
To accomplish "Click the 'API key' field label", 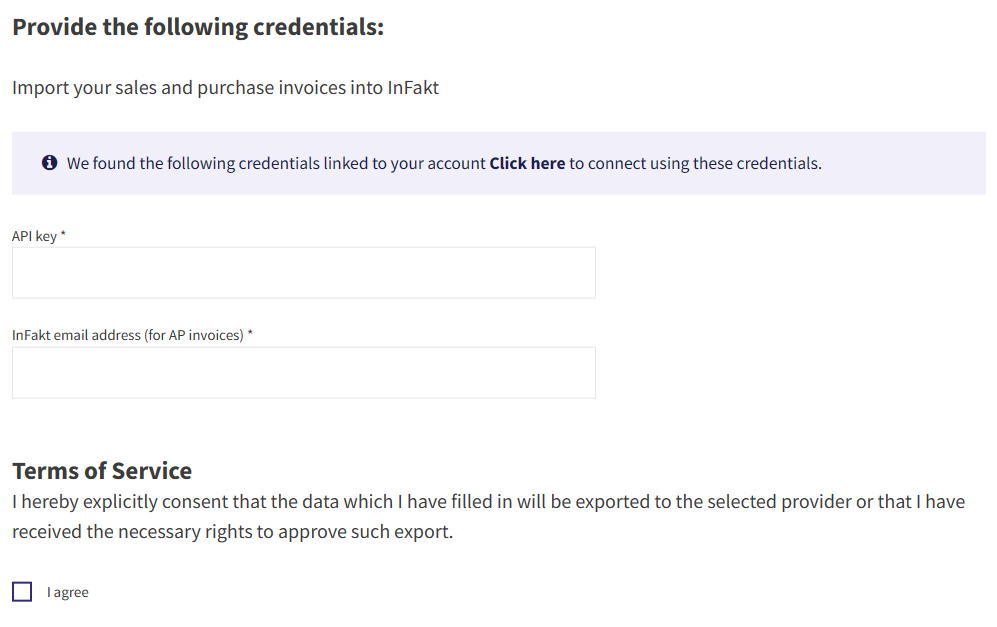I will point(34,236).
